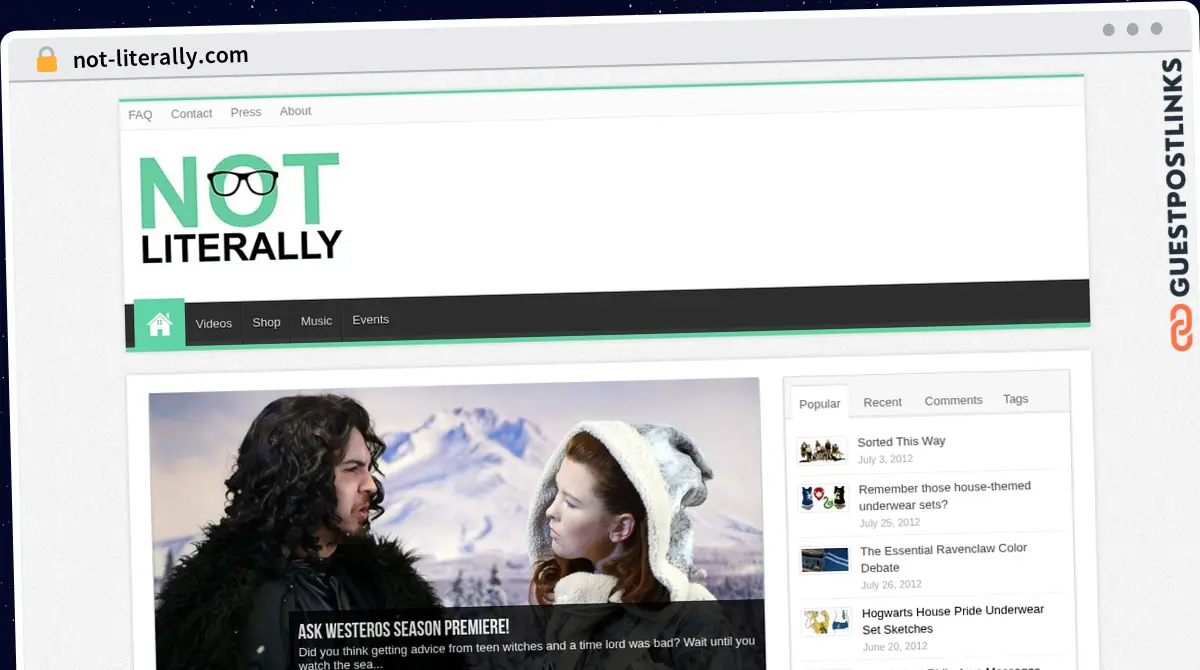
Task: Click the house-themed underwear set thumbnail
Action: [x=822, y=497]
